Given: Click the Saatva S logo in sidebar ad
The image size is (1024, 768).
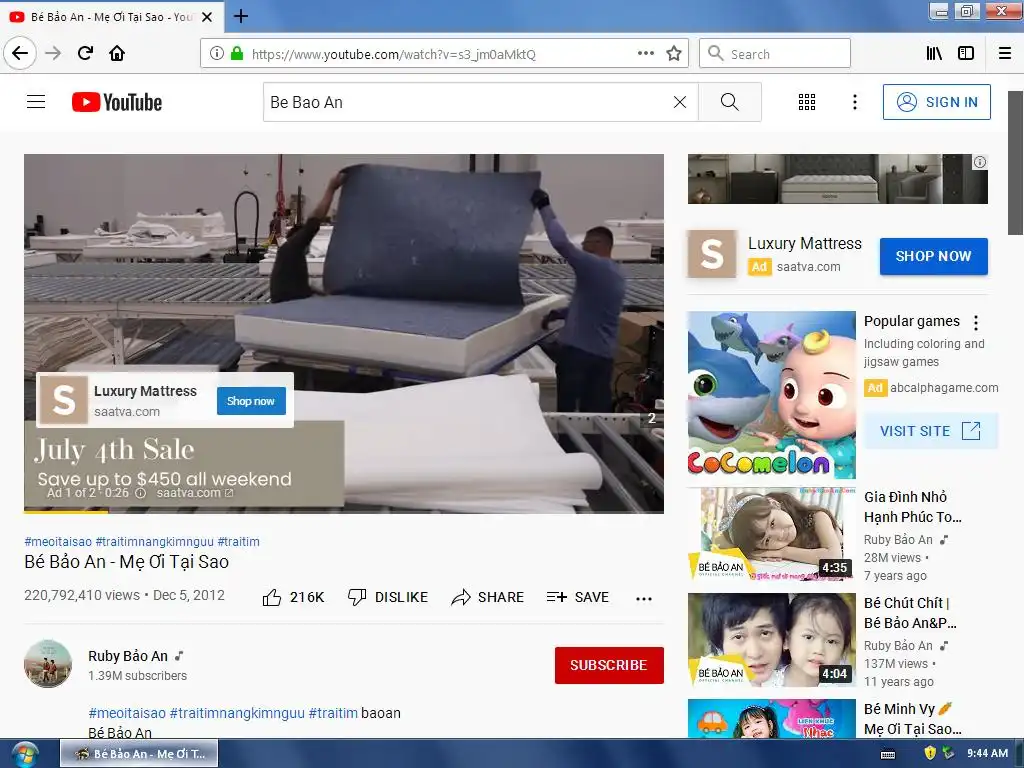Looking at the screenshot, I should pyautogui.click(x=712, y=254).
